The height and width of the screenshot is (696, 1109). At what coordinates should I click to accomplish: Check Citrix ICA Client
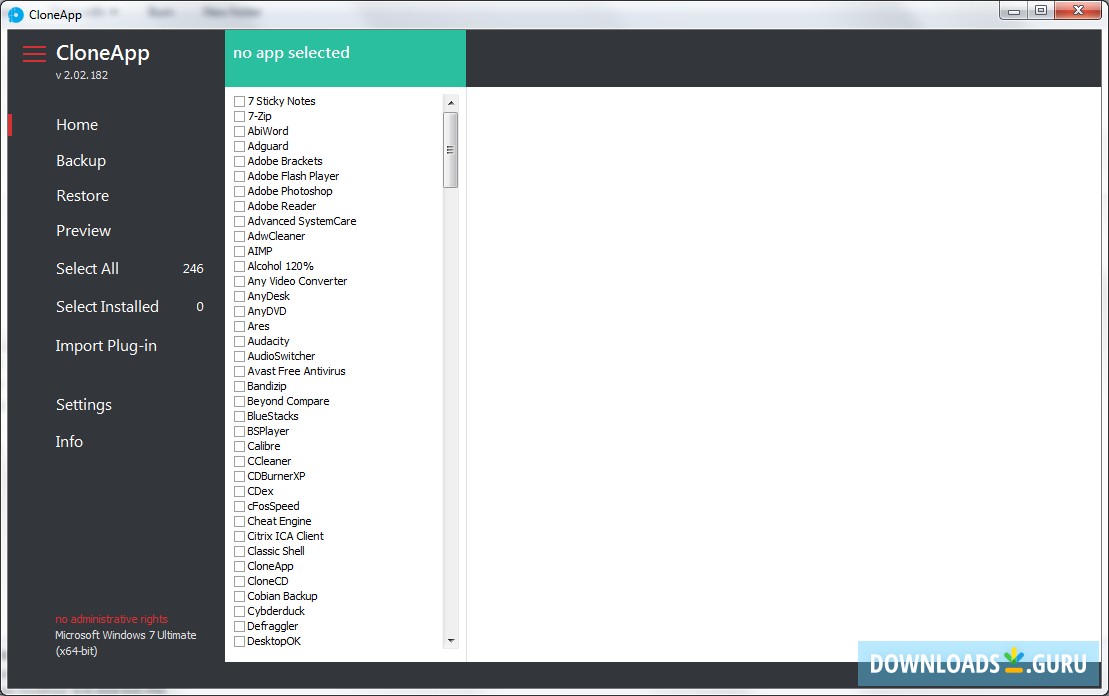click(x=239, y=537)
